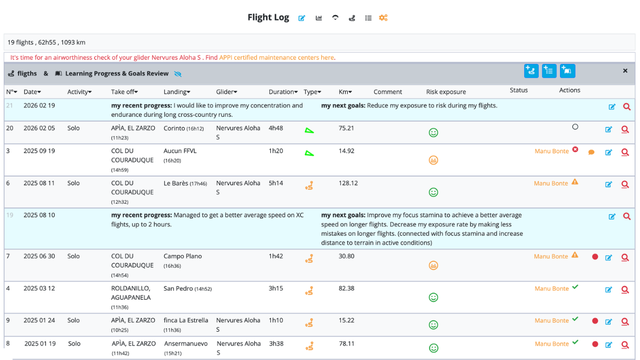Sort by the N° column

tap(11, 92)
